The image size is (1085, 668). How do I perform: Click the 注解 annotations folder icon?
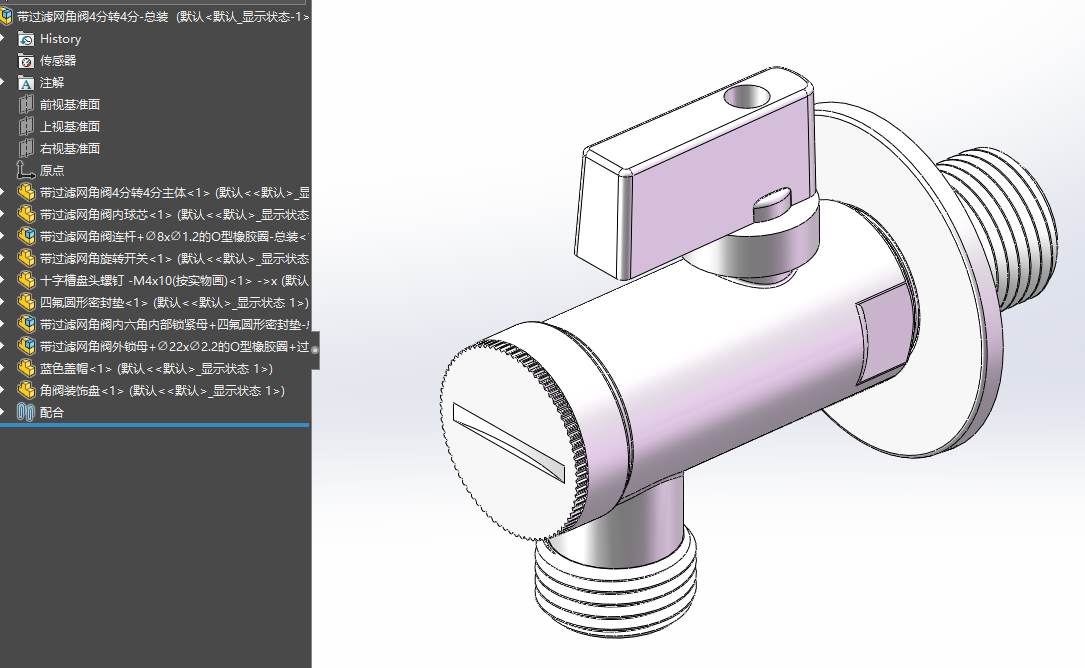[x=26, y=83]
